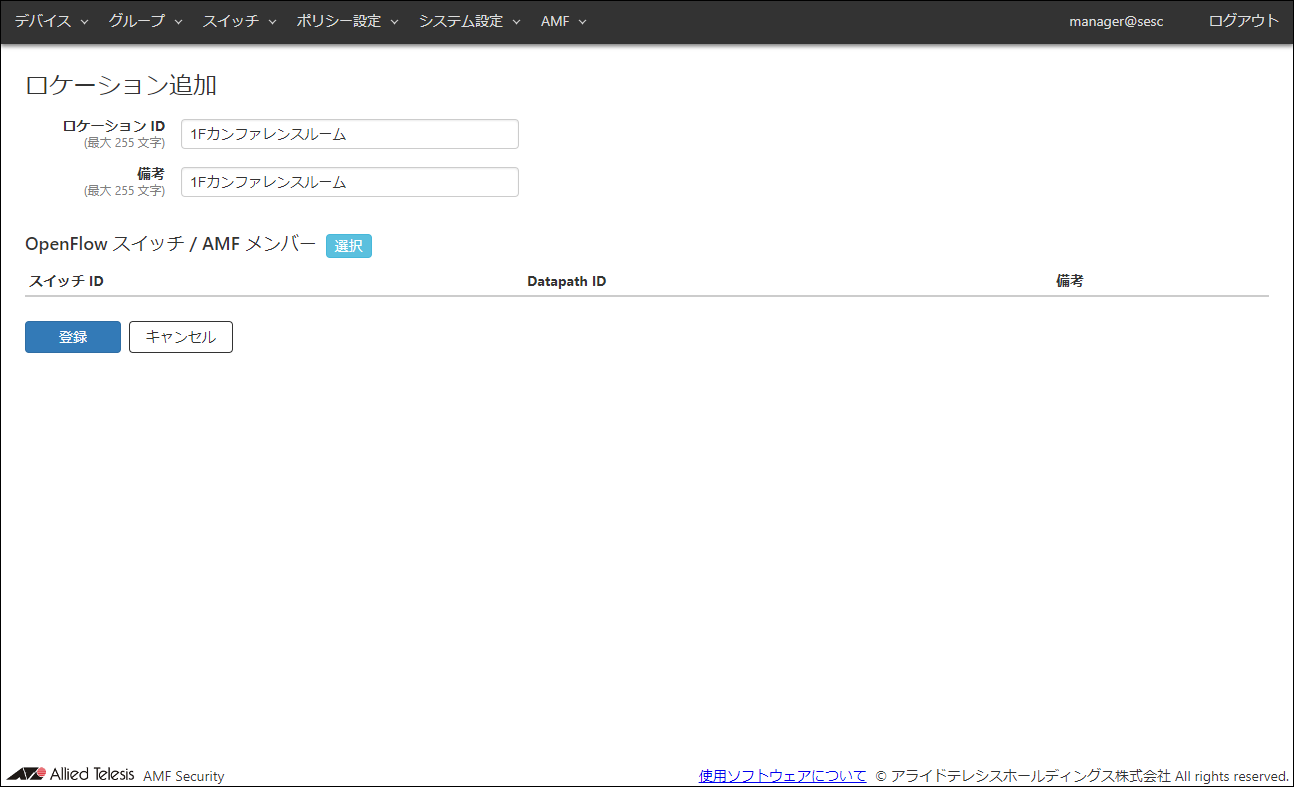Click the Datapath ID column header
1294x787 pixels.
tap(567, 281)
